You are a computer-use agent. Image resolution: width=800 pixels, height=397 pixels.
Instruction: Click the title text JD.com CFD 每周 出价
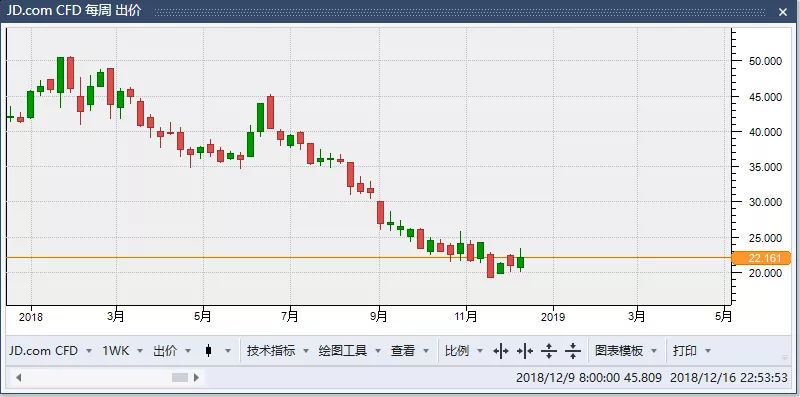click(x=74, y=10)
